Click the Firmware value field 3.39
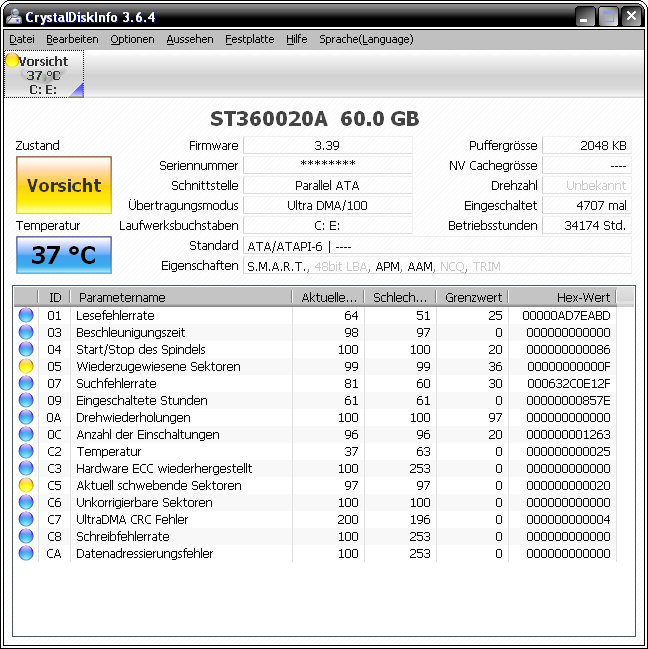The height and width of the screenshot is (649, 648). click(x=327, y=145)
